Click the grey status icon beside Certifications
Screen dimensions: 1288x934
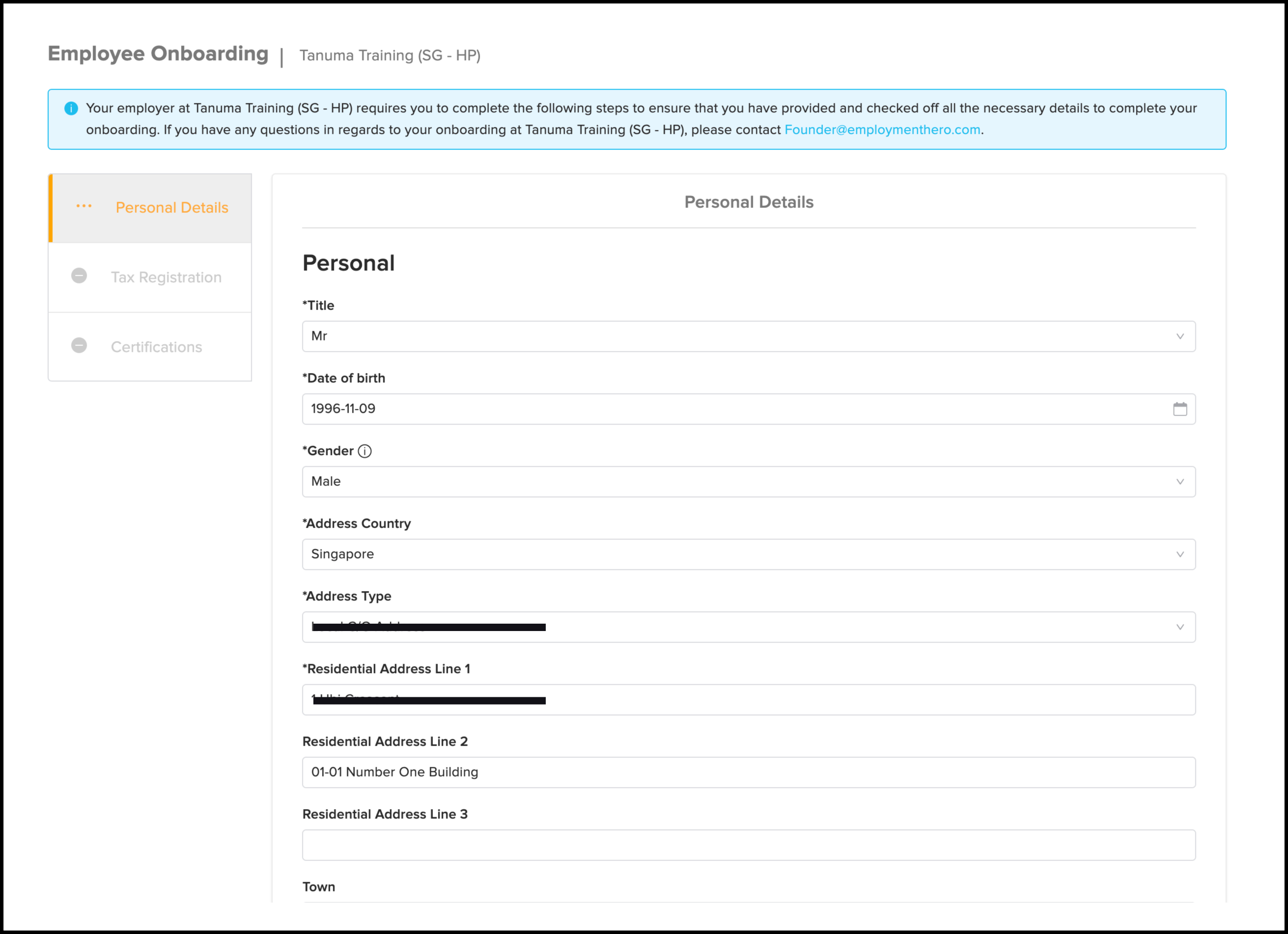(79, 346)
